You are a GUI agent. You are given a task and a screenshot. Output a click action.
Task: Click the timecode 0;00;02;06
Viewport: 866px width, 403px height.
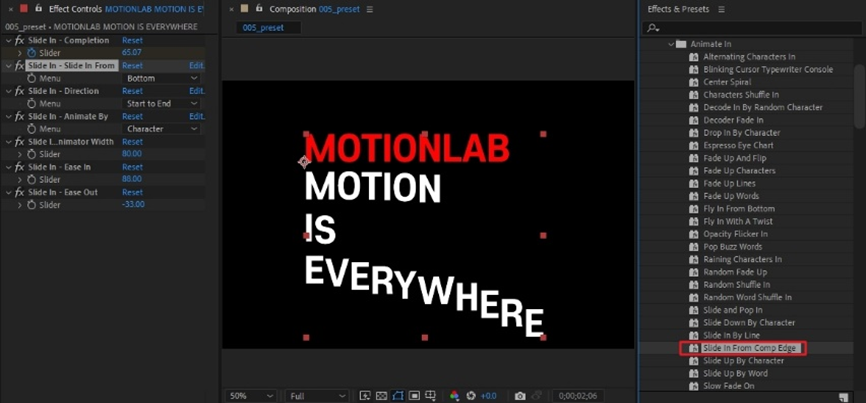[x=579, y=396]
